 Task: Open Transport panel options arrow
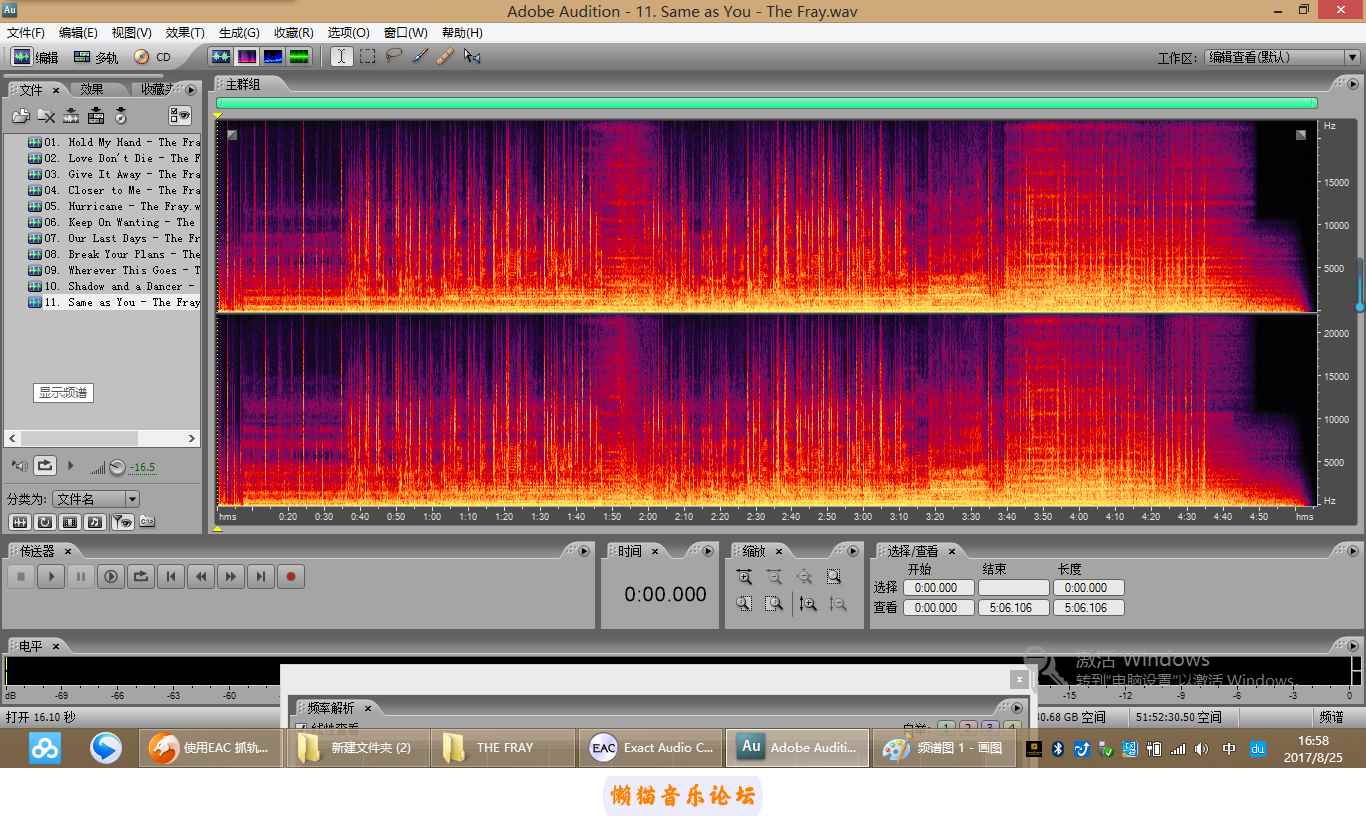coord(586,551)
